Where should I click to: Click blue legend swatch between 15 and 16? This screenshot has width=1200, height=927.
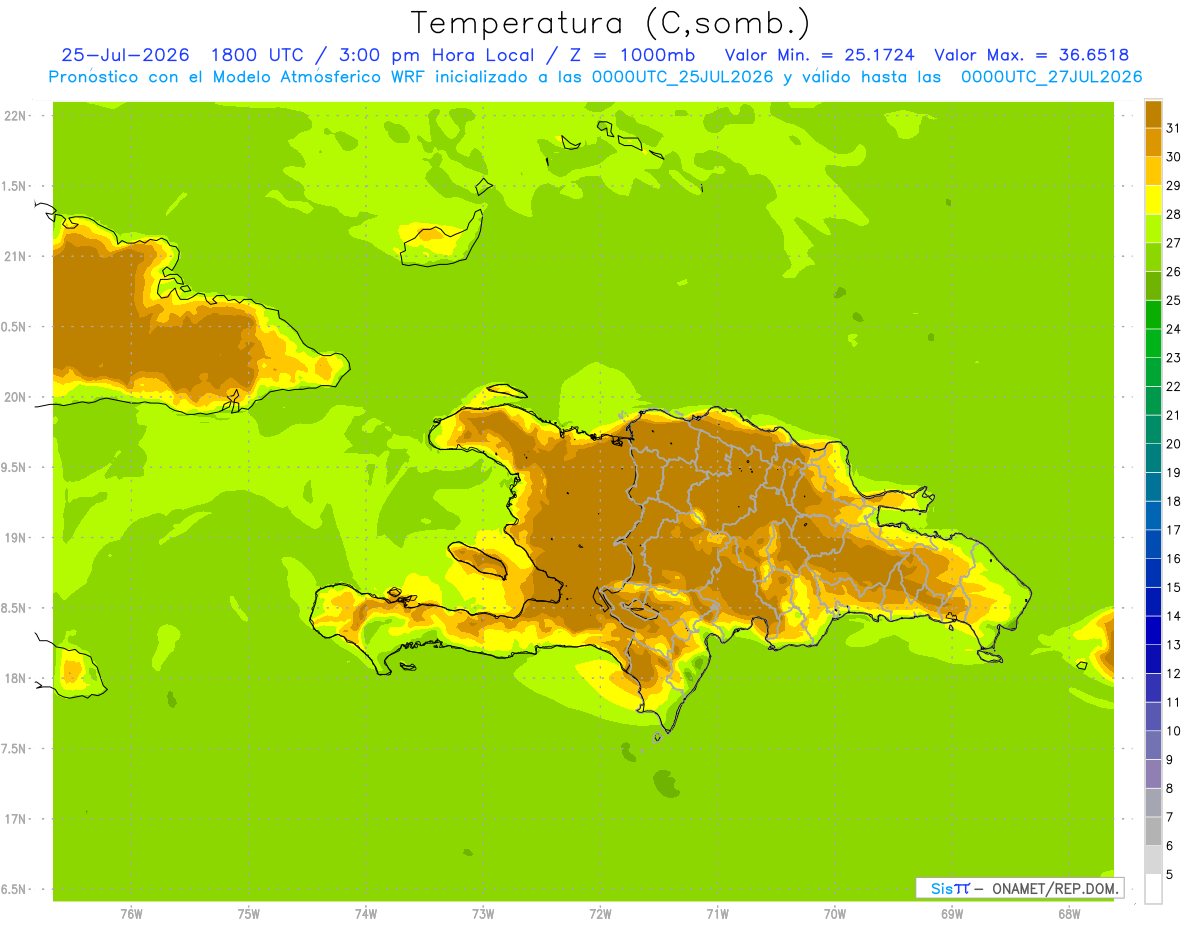point(1153,573)
